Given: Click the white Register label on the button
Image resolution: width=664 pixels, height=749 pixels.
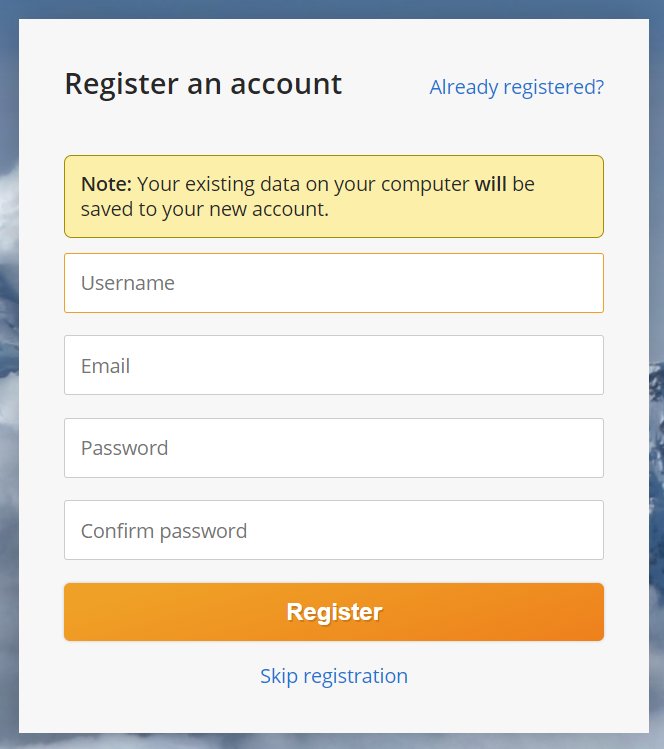Looking at the screenshot, I should (x=334, y=612).
